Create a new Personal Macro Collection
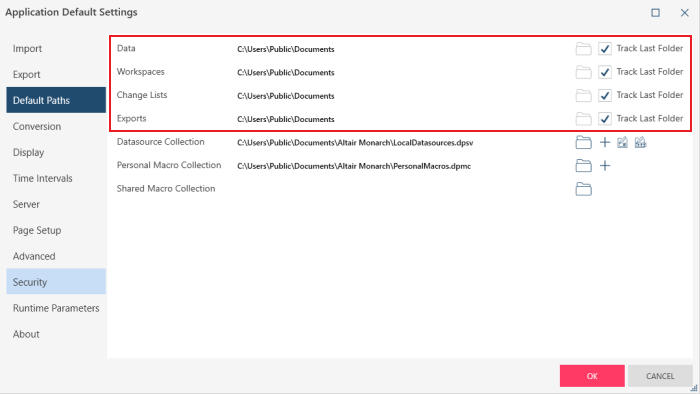700x394 pixels. pos(604,166)
